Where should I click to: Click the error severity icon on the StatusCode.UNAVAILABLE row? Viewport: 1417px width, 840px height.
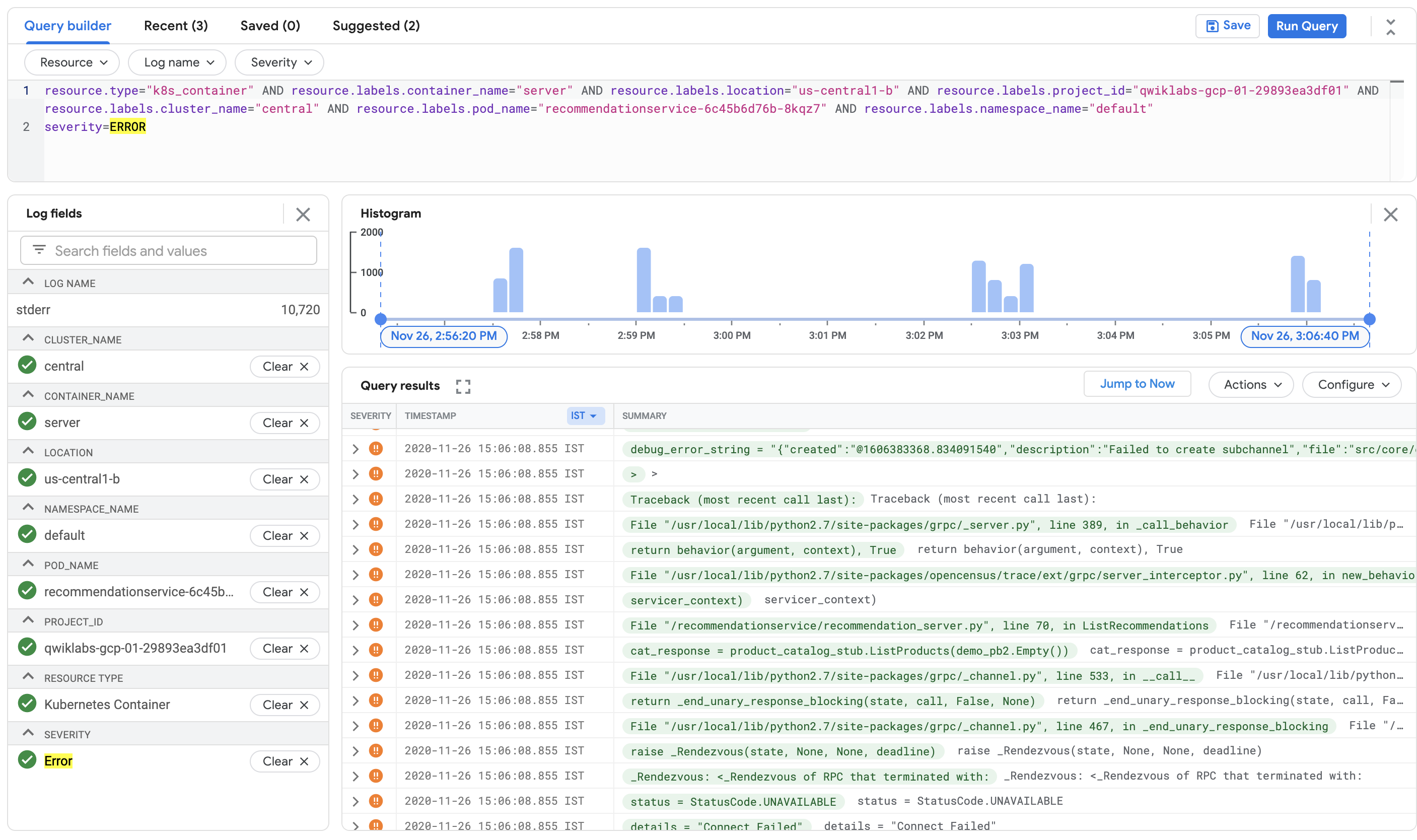coord(376,801)
